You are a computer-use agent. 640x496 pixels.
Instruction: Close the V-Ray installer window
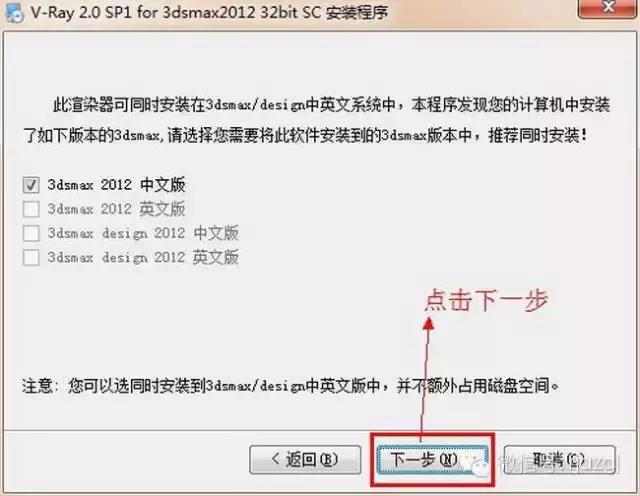point(608,7)
